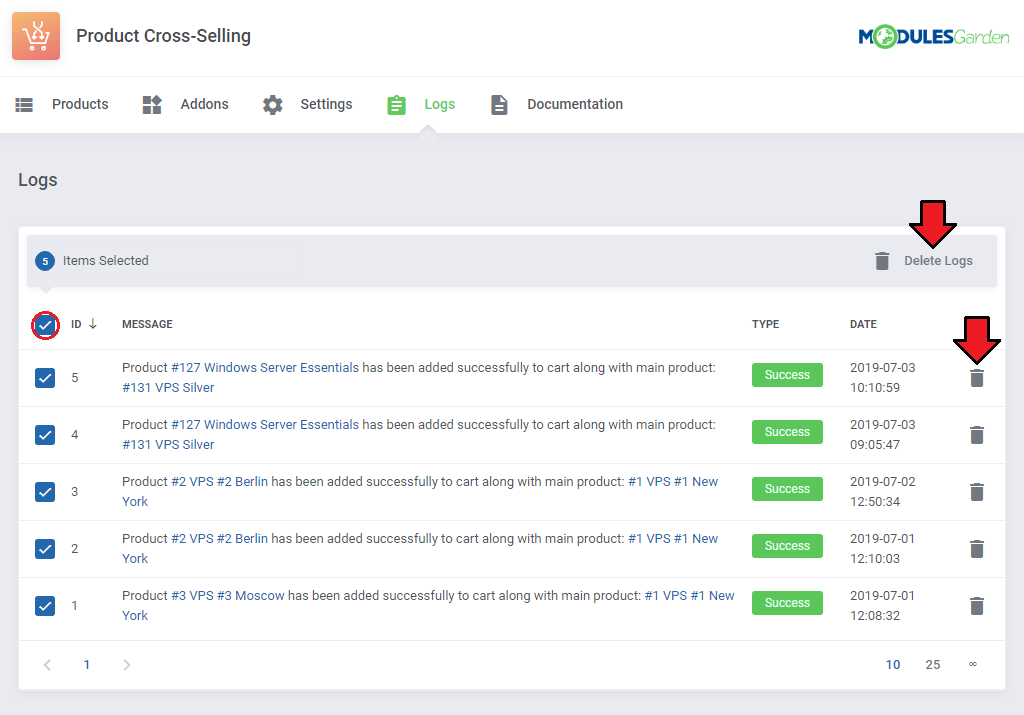Click the Success badge in log 1
1024x715 pixels.
(x=787, y=603)
